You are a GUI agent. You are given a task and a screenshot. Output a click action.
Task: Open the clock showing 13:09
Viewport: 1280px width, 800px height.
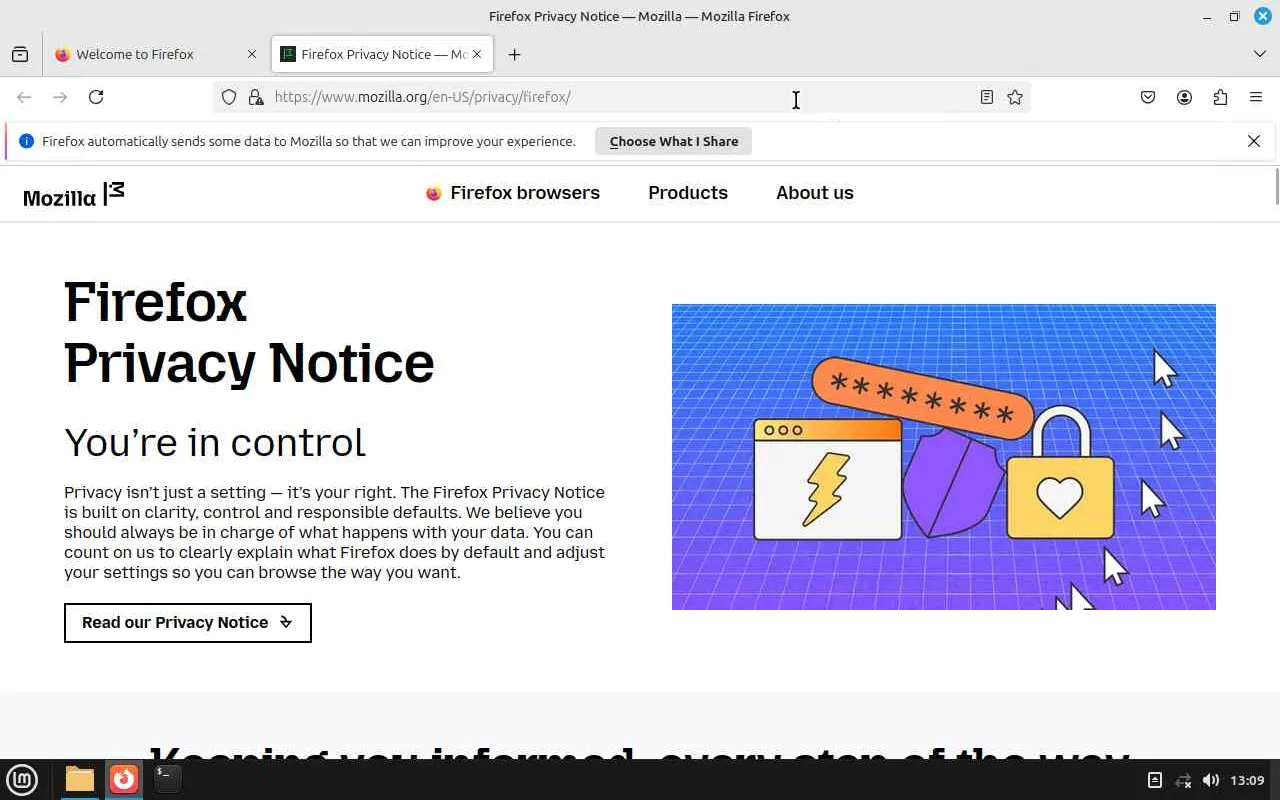click(1247, 780)
